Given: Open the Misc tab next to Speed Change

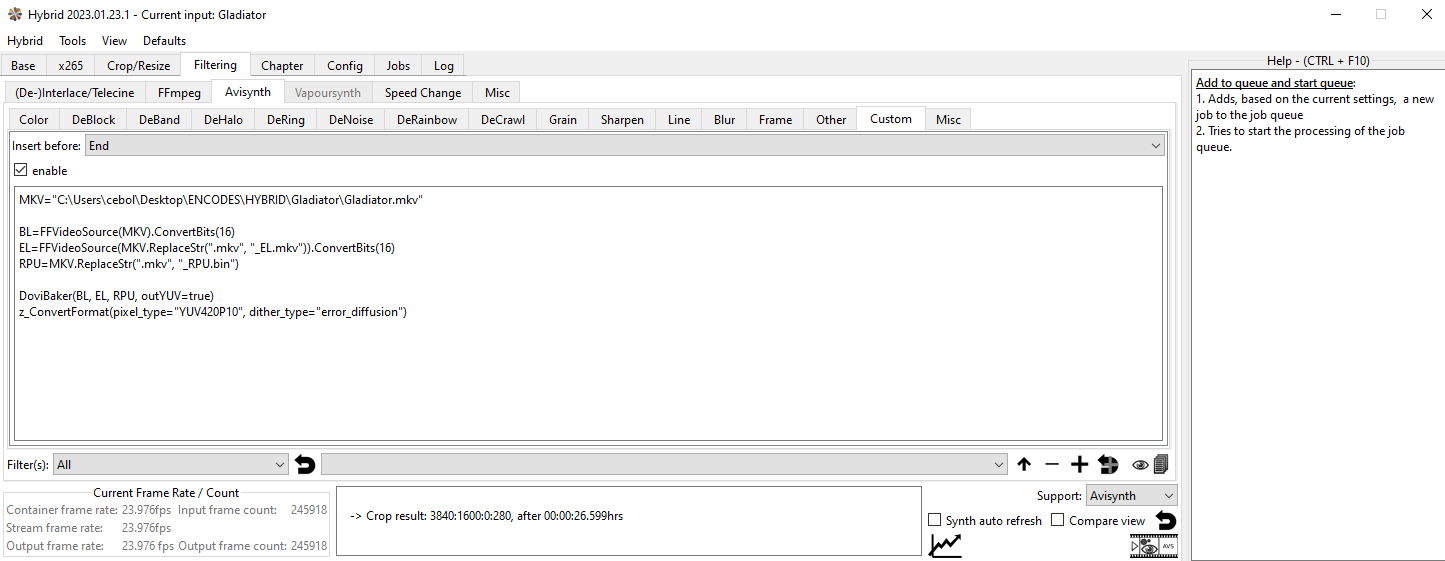Looking at the screenshot, I should [x=497, y=93].
